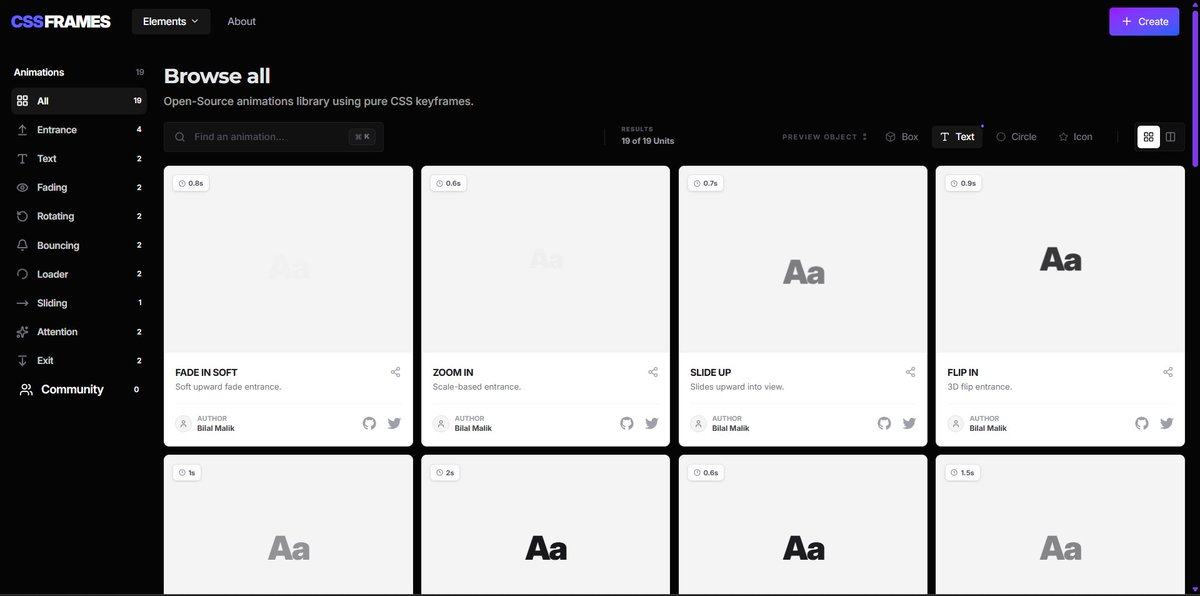Open Bilal Malik's GitHub from the ZOOM IN card
The image size is (1200, 596).
[626, 423]
